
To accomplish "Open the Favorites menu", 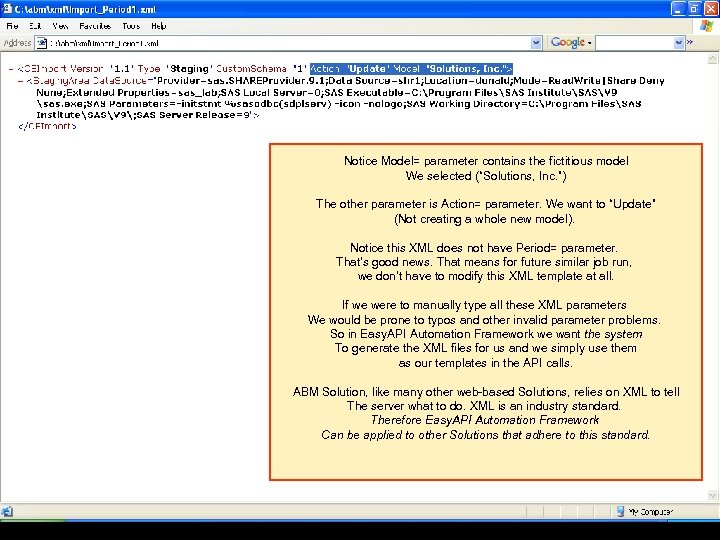I will coord(95,26).
